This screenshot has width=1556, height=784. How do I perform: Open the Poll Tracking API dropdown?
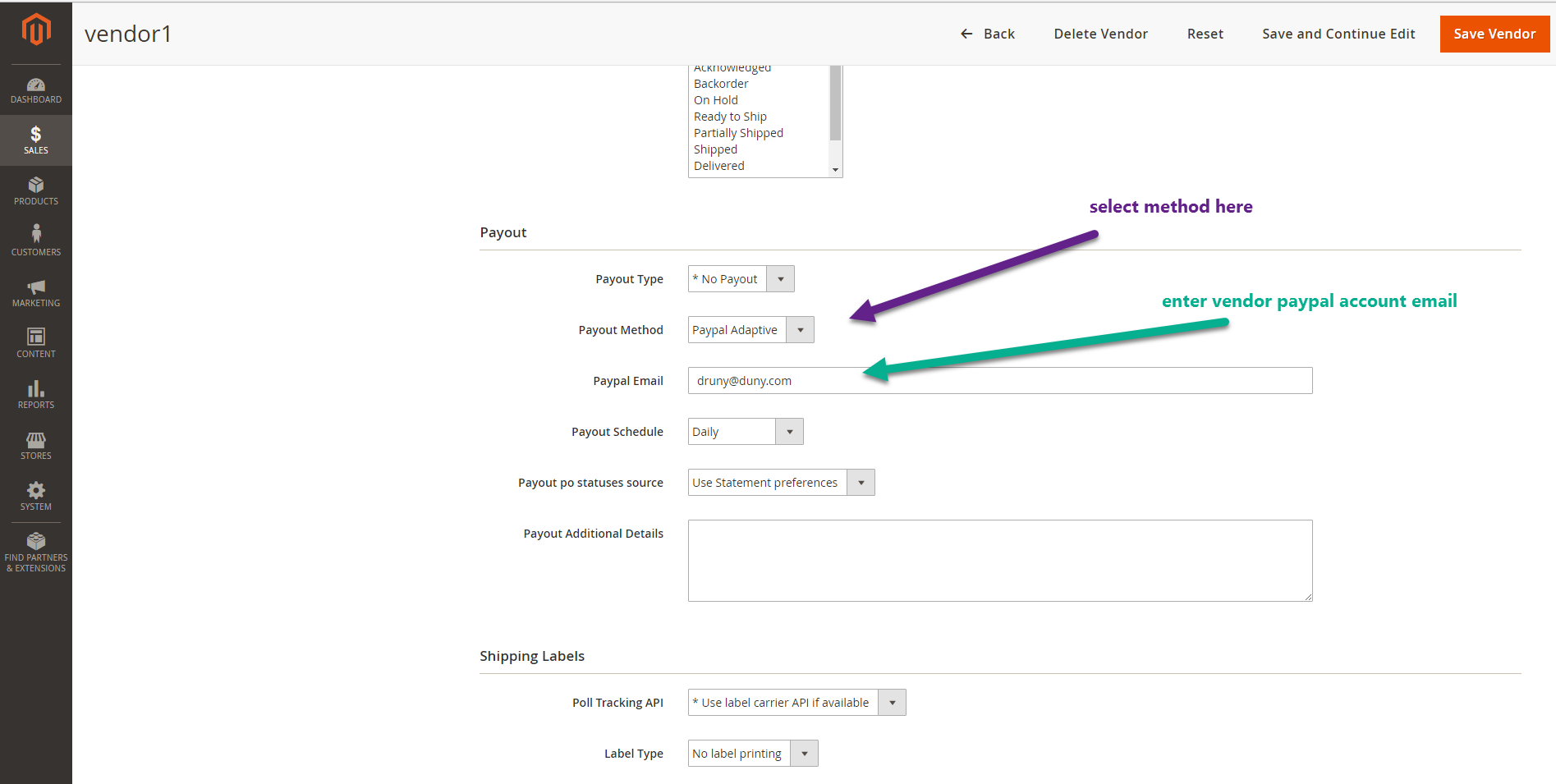click(796, 703)
